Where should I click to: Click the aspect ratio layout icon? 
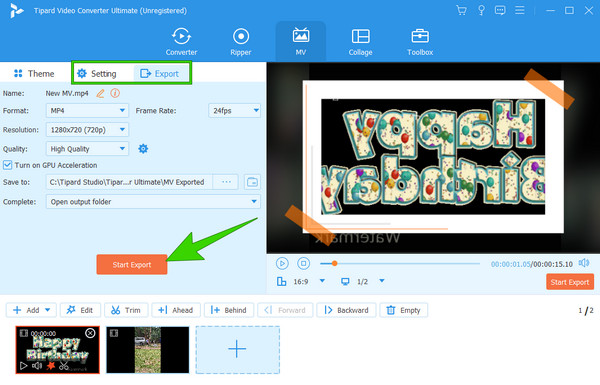click(282, 282)
